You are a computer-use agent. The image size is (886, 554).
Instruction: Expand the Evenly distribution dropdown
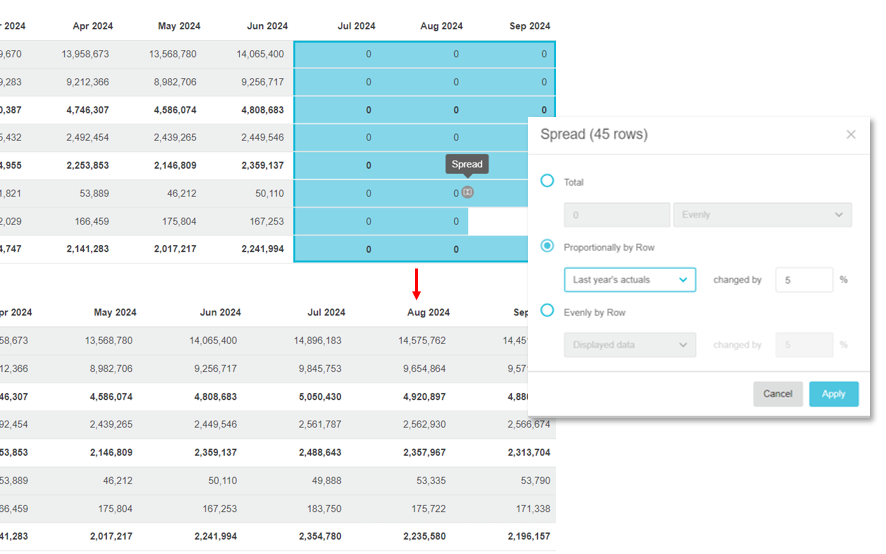coord(762,215)
